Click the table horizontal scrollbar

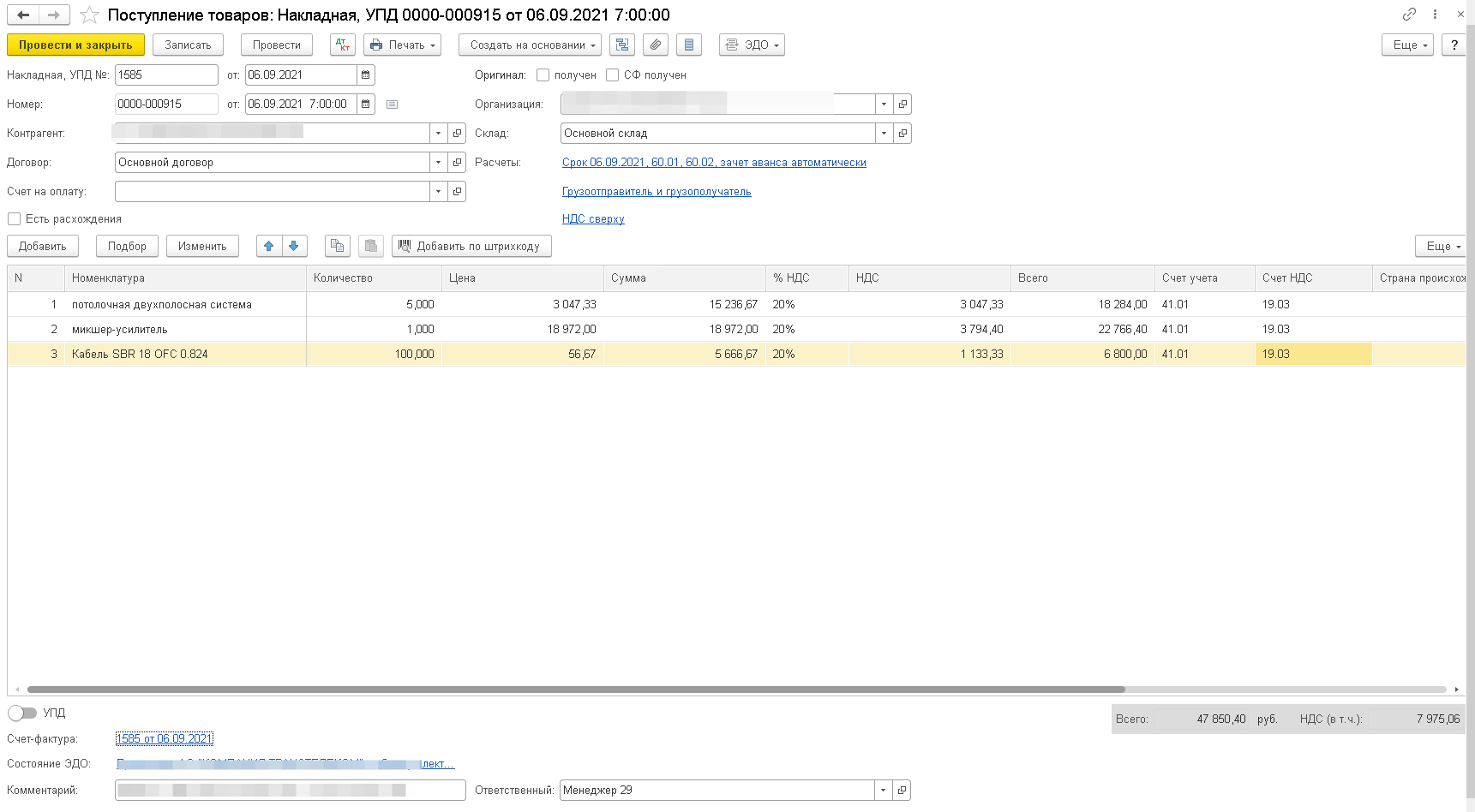(x=576, y=690)
